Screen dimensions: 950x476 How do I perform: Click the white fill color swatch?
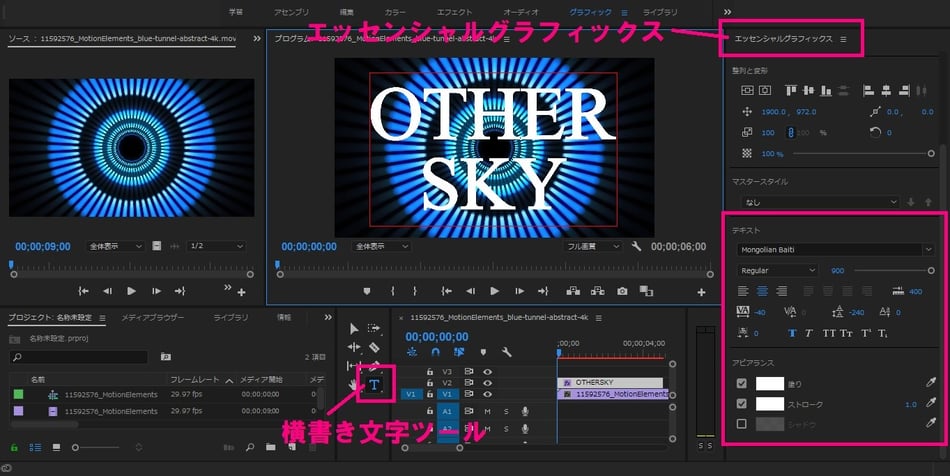tap(770, 383)
